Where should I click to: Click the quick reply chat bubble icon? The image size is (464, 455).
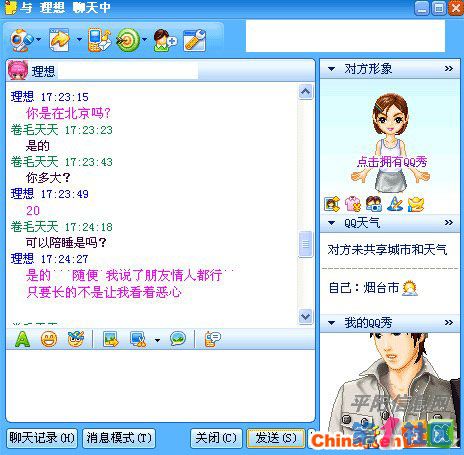178,339
